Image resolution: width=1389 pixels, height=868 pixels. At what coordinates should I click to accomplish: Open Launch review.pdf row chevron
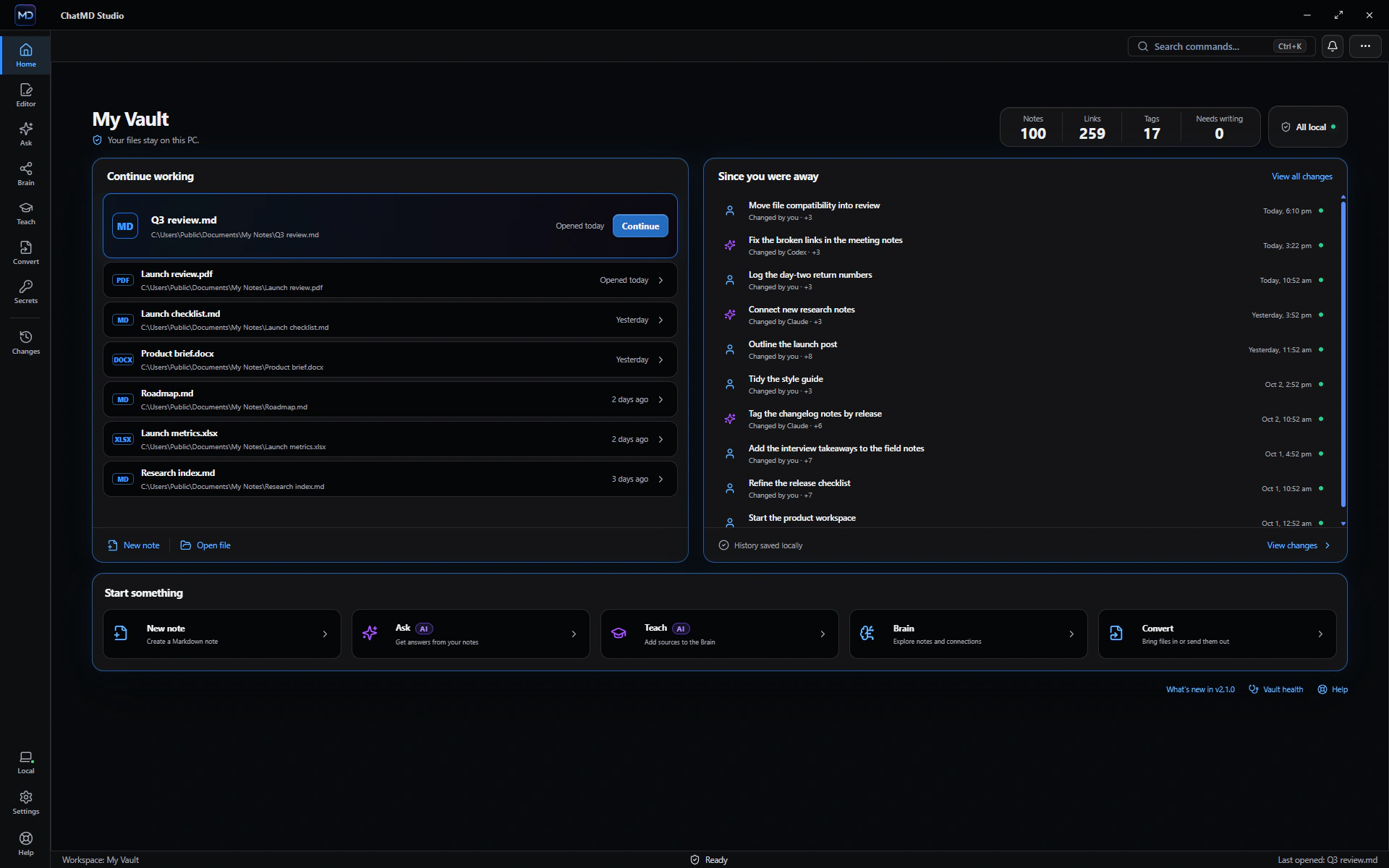(x=660, y=280)
